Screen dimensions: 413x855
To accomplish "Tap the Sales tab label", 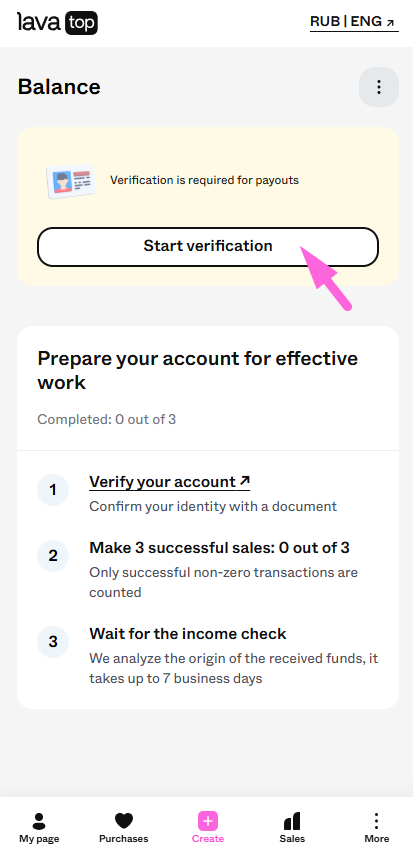I will [x=292, y=839].
